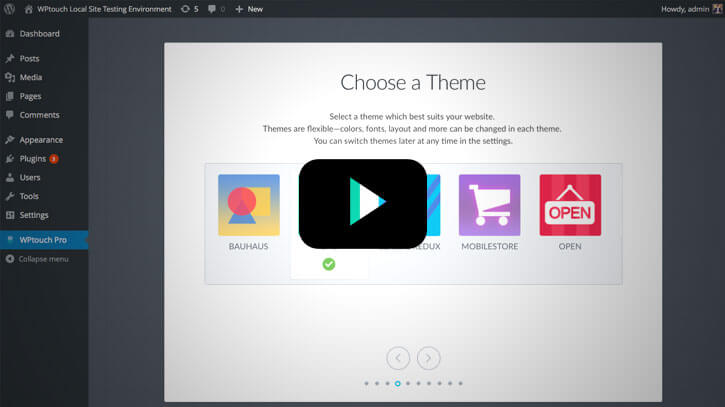The width and height of the screenshot is (725, 407).
Task: Select the MobileStore shopping cart theme
Action: (x=490, y=205)
